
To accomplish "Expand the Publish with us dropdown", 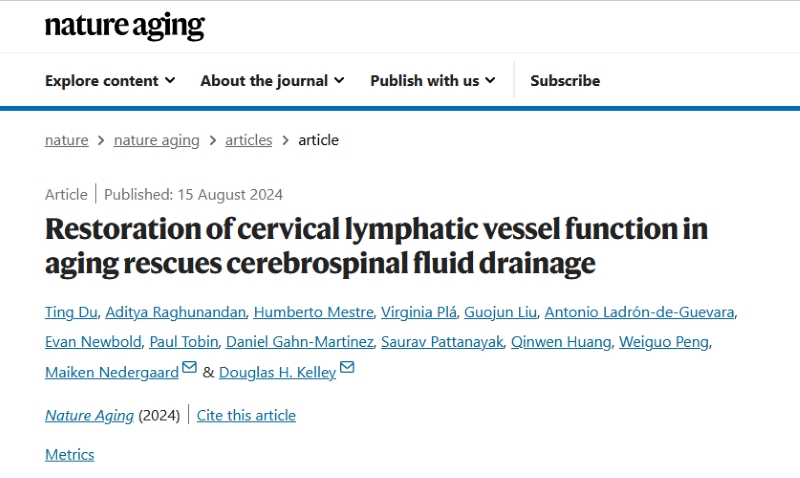I will pos(432,81).
